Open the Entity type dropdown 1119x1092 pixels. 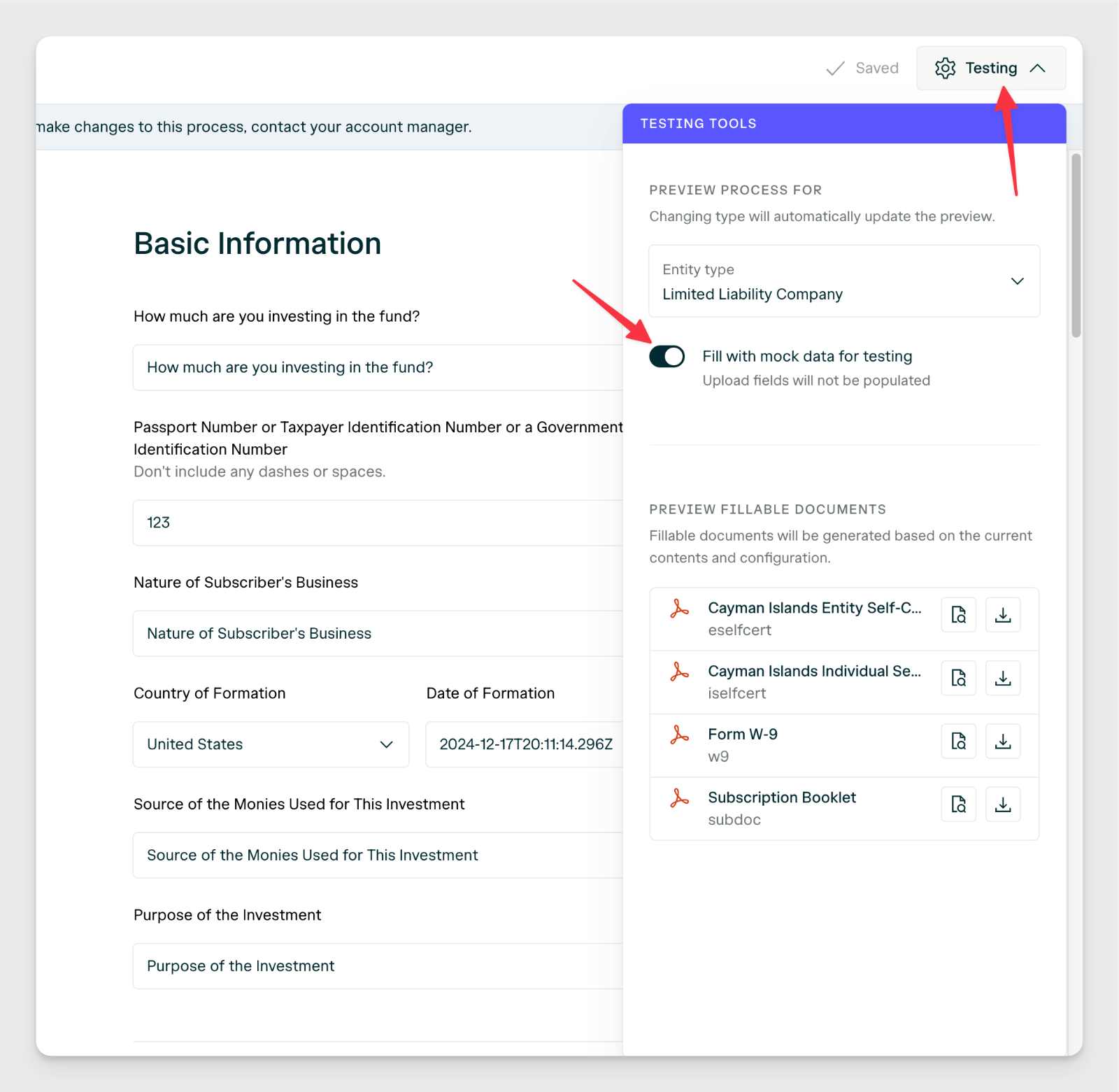coord(844,281)
